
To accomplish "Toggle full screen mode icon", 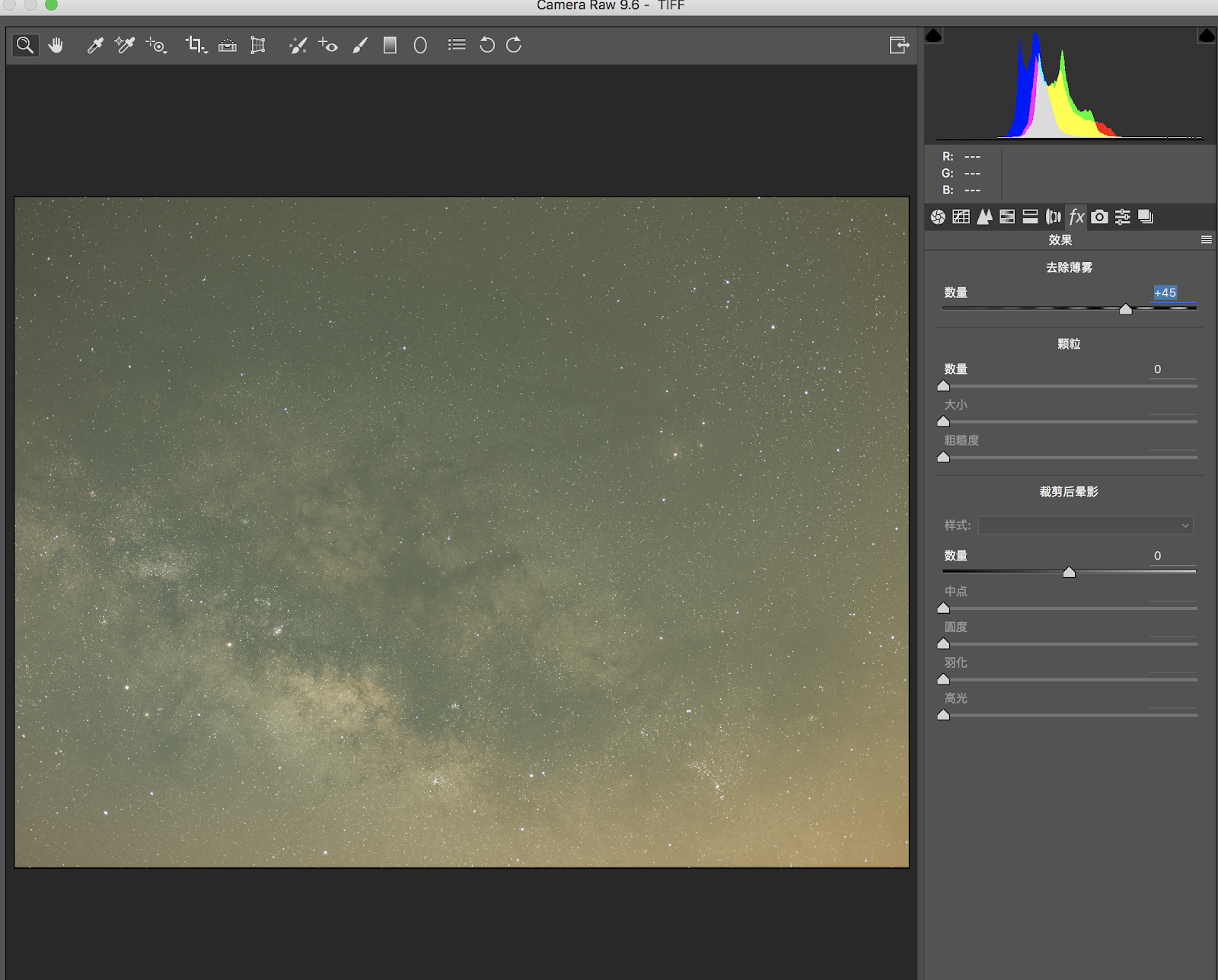I will coord(899,45).
